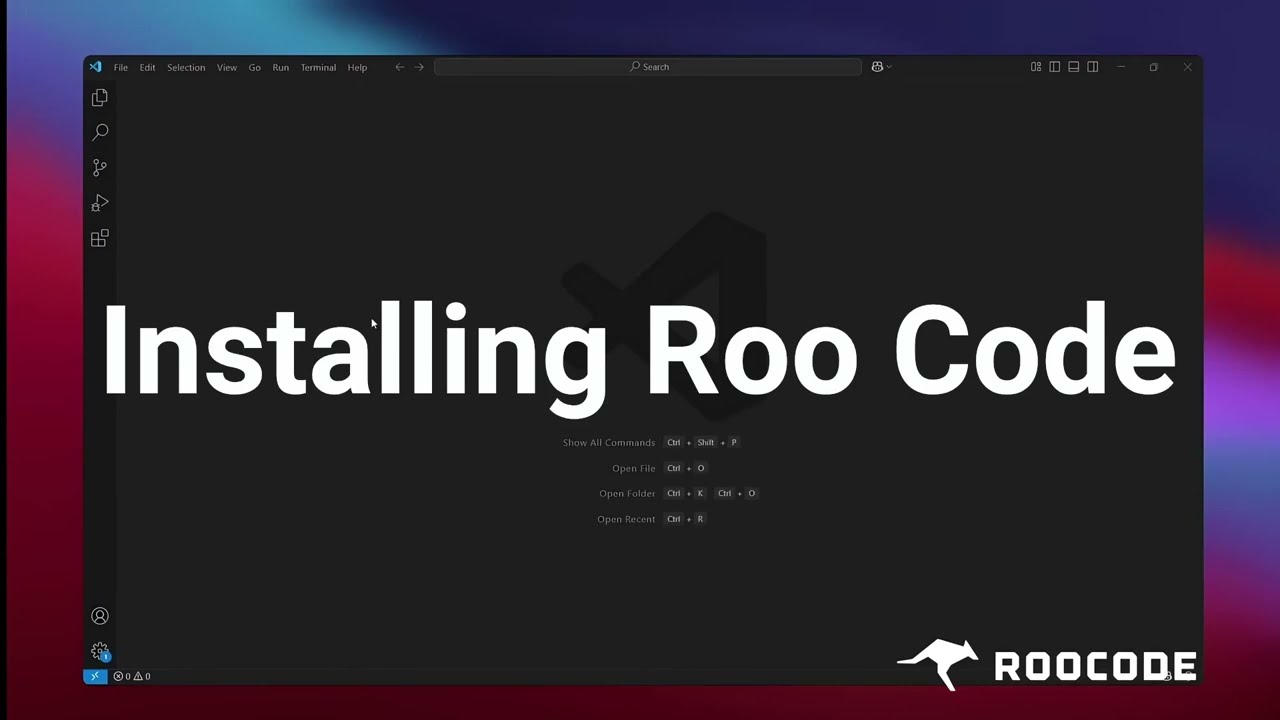Click the errors and warnings status bar item

[x=131, y=676]
